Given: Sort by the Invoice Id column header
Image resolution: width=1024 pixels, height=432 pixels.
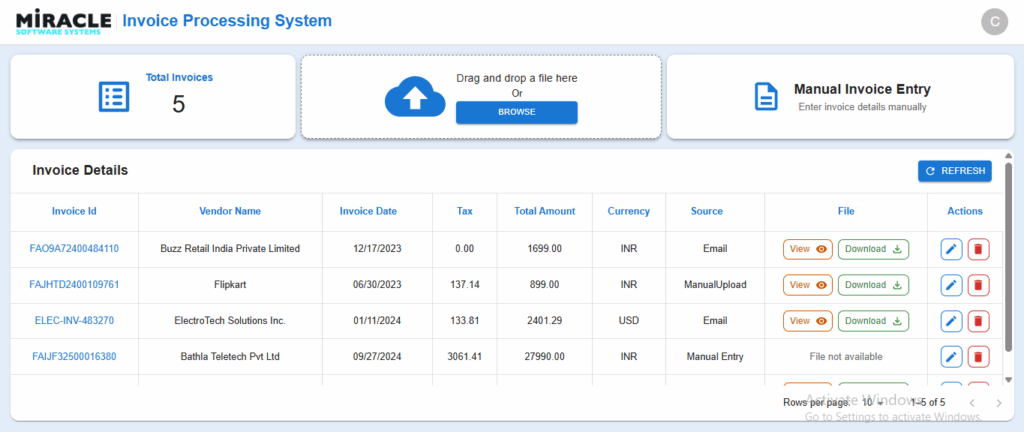Looking at the screenshot, I should [74, 211].
